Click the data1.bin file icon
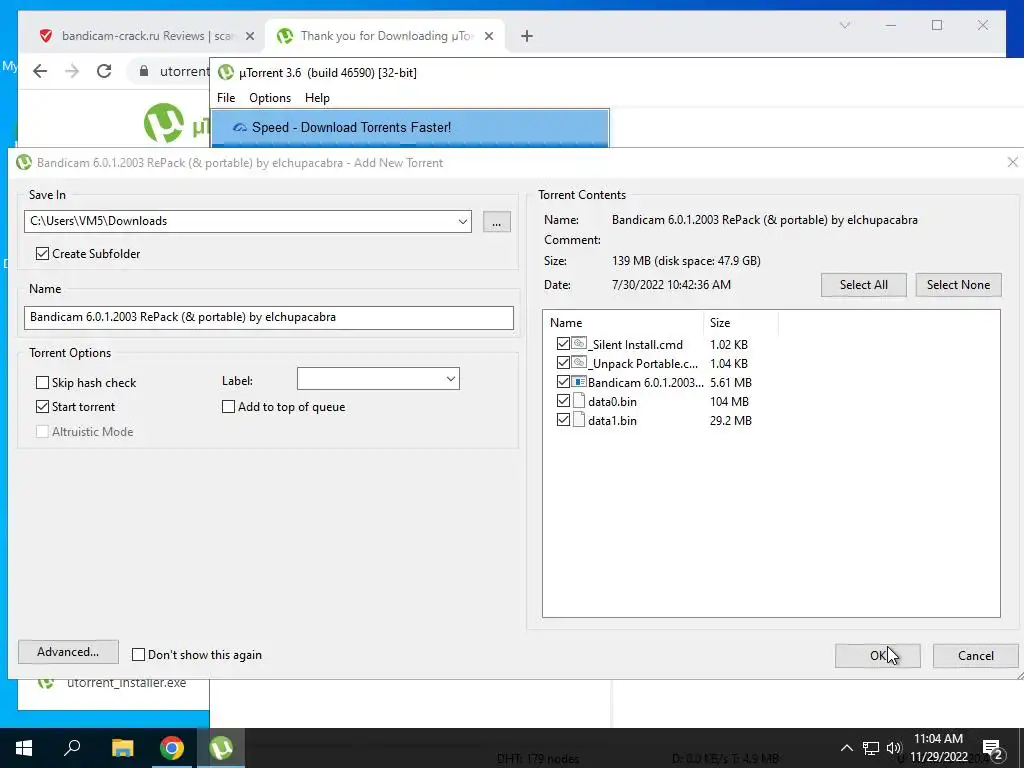This screenshot has height=768, width=1024. tap(579, 420)
